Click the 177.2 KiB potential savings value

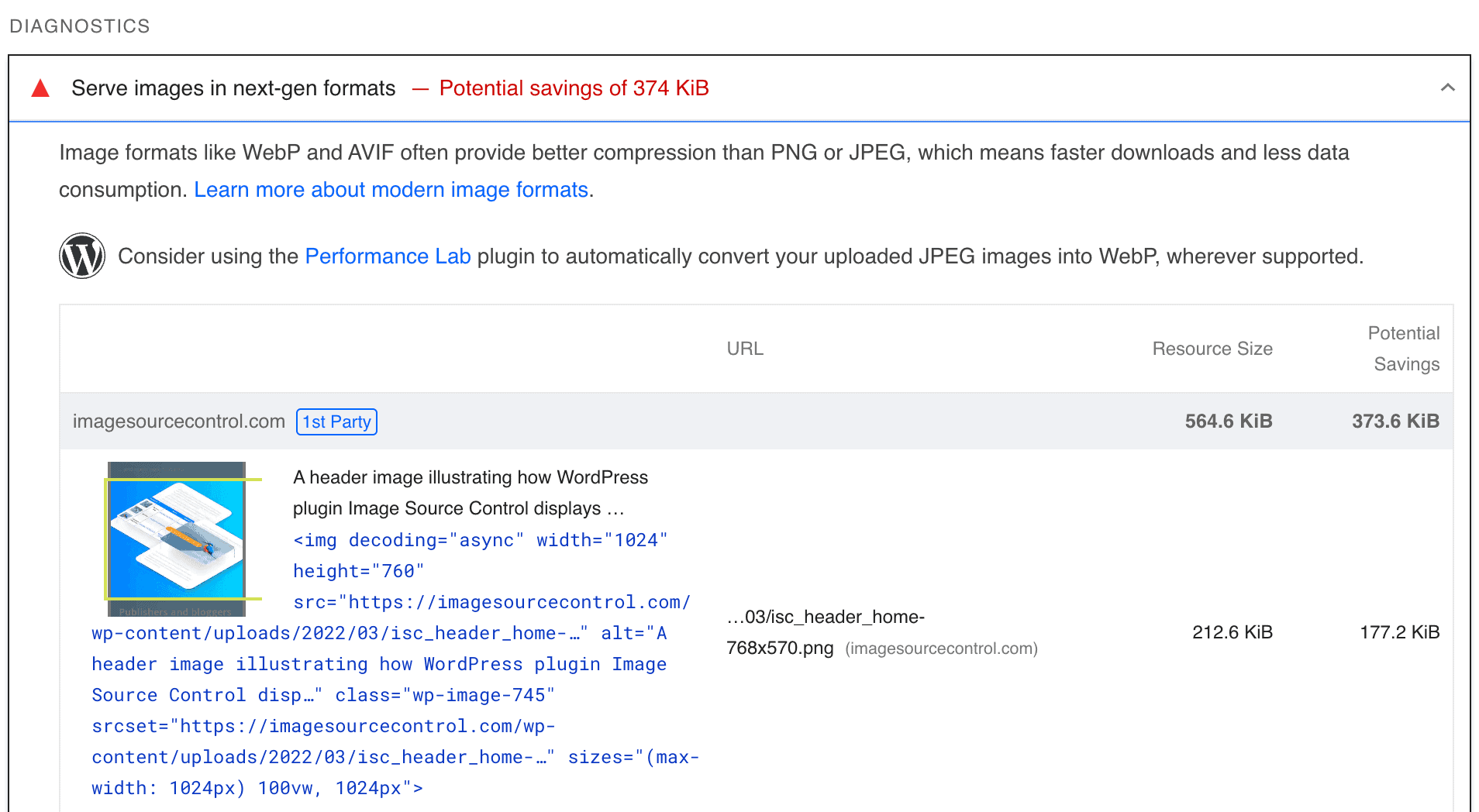click(x=1399, y=632)
